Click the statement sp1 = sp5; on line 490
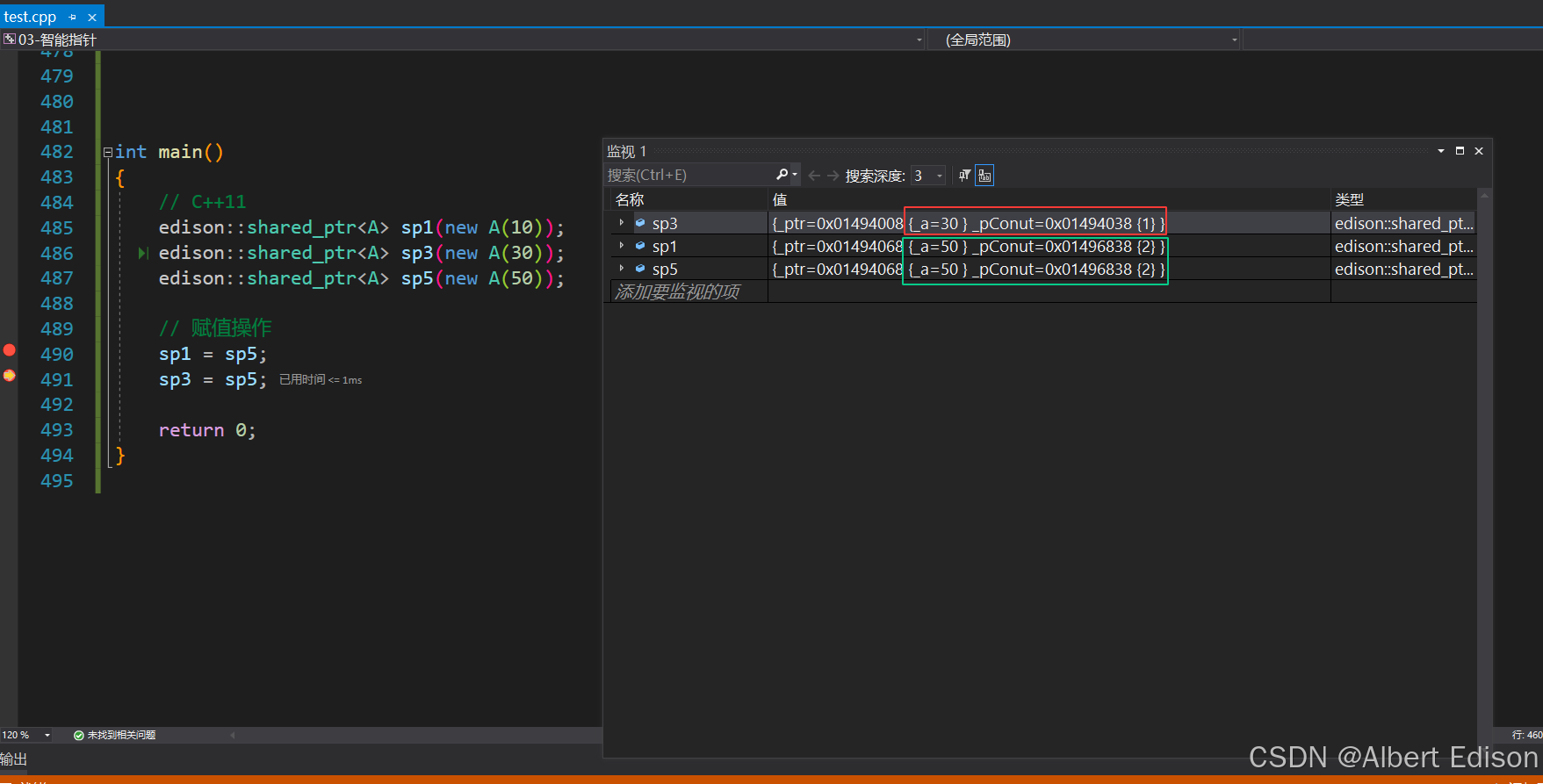 [213, 355]
